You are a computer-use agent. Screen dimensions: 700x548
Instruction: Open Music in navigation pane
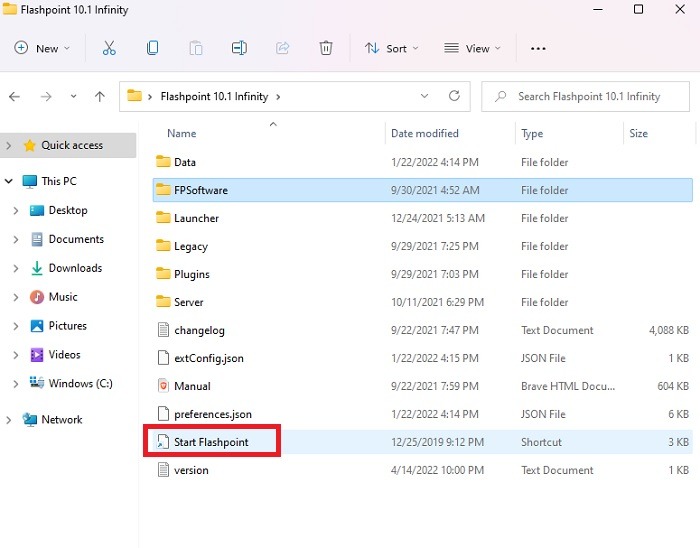tap(62, 297)
